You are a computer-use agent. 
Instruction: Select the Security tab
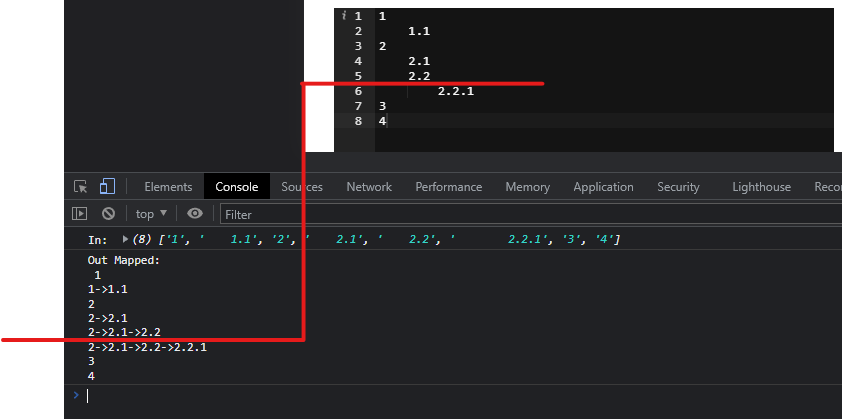[678, 187]
